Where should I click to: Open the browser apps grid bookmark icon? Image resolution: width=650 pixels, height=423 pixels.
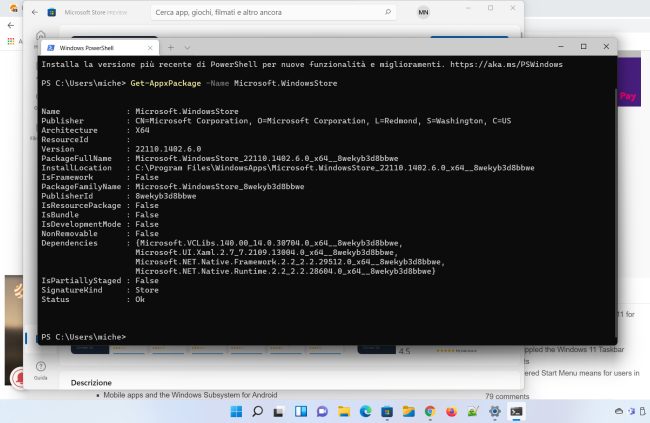coord(11,41)
